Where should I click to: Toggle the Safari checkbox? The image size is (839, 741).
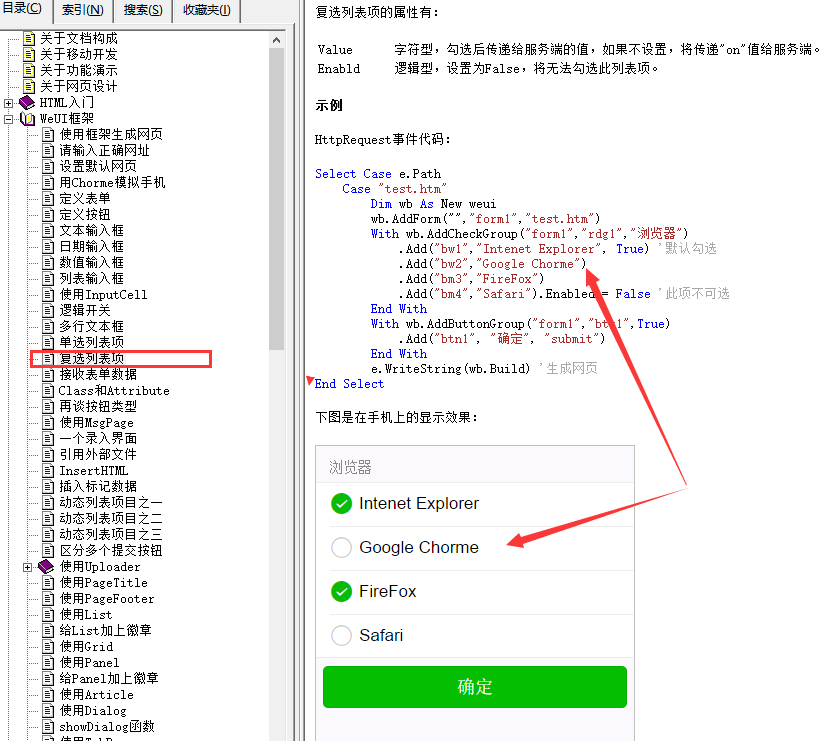341,635
